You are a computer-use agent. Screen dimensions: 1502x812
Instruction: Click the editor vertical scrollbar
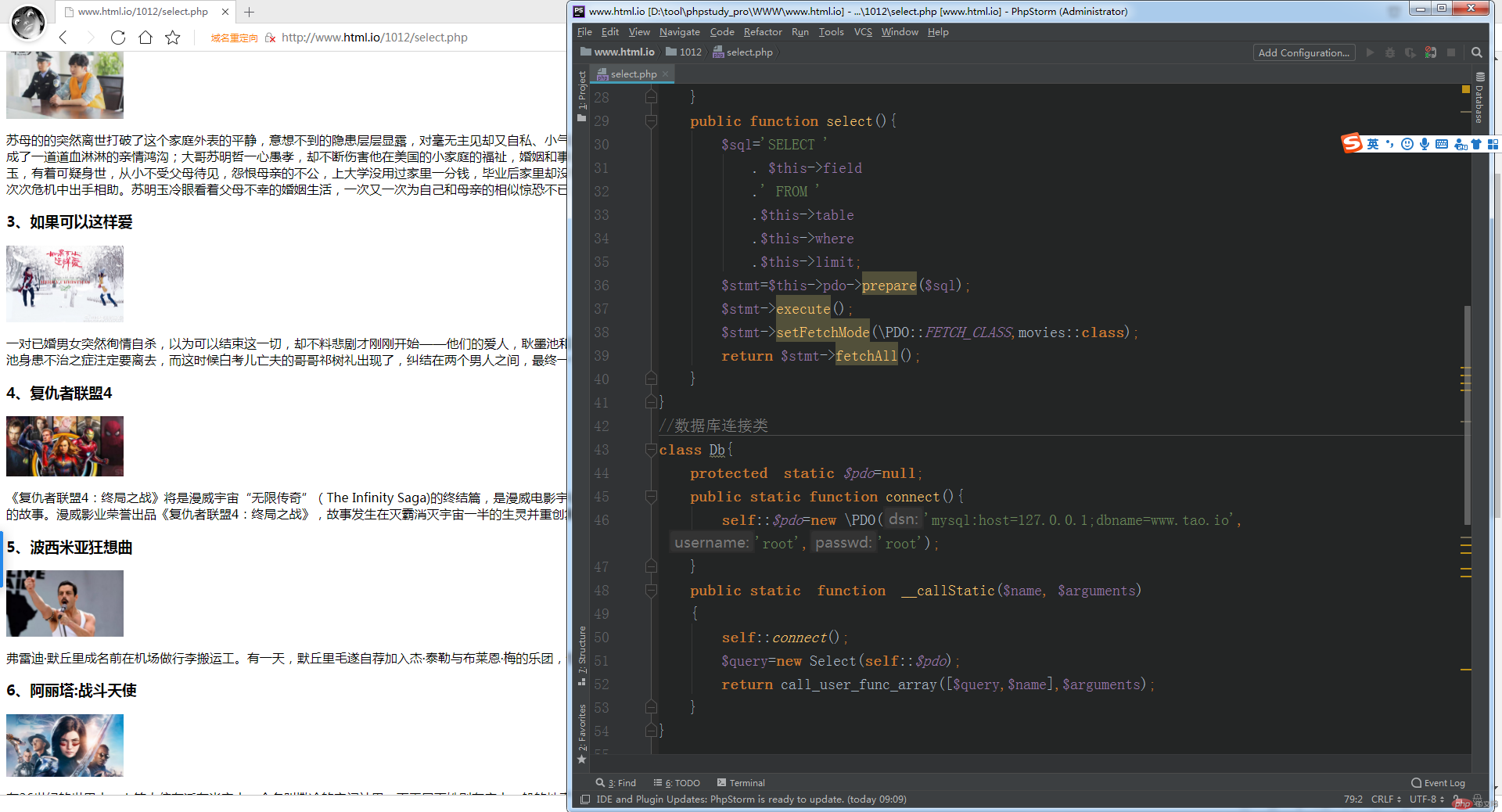click(x=1467, y=415)
